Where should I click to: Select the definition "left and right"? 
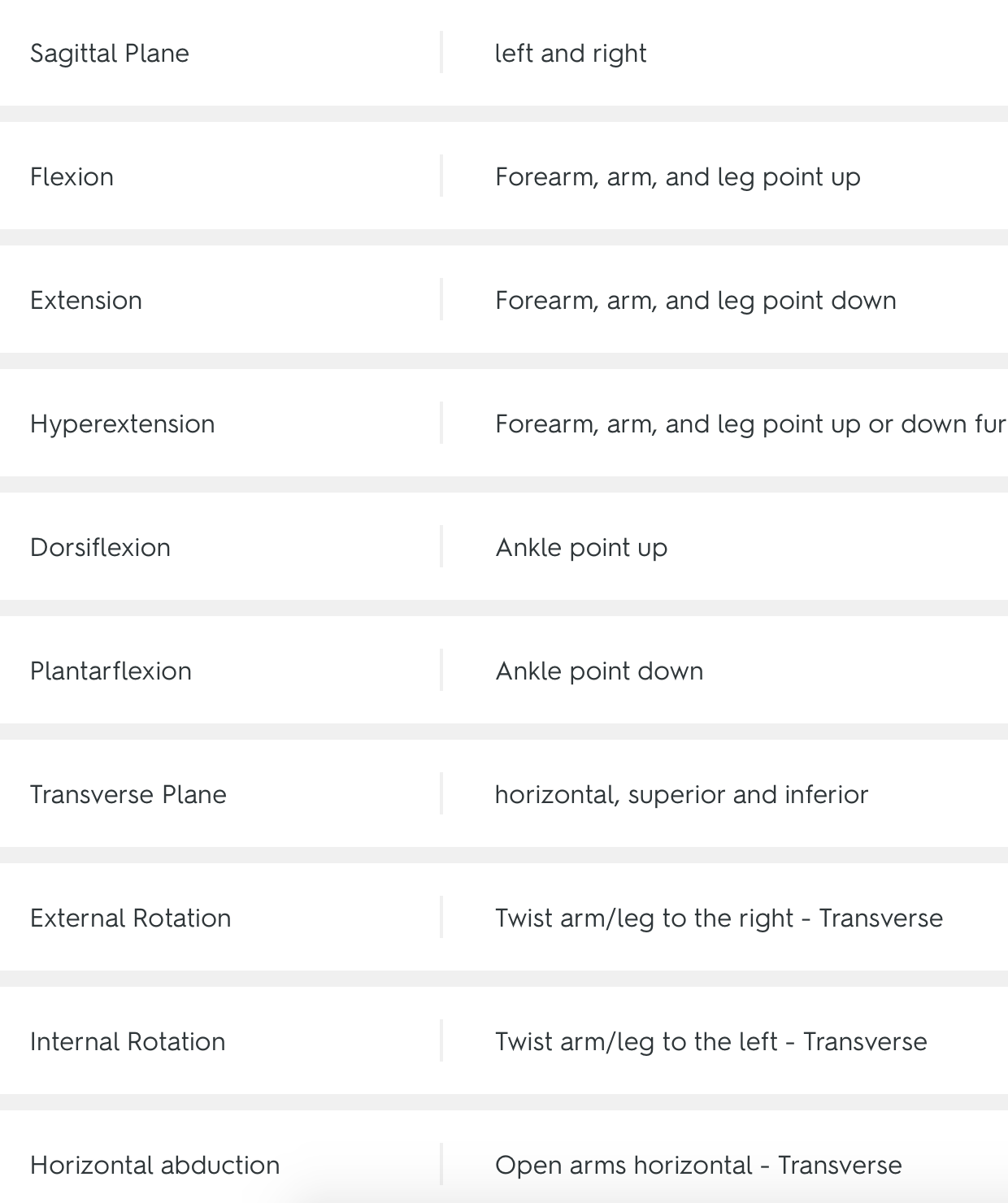pos(571,54)
